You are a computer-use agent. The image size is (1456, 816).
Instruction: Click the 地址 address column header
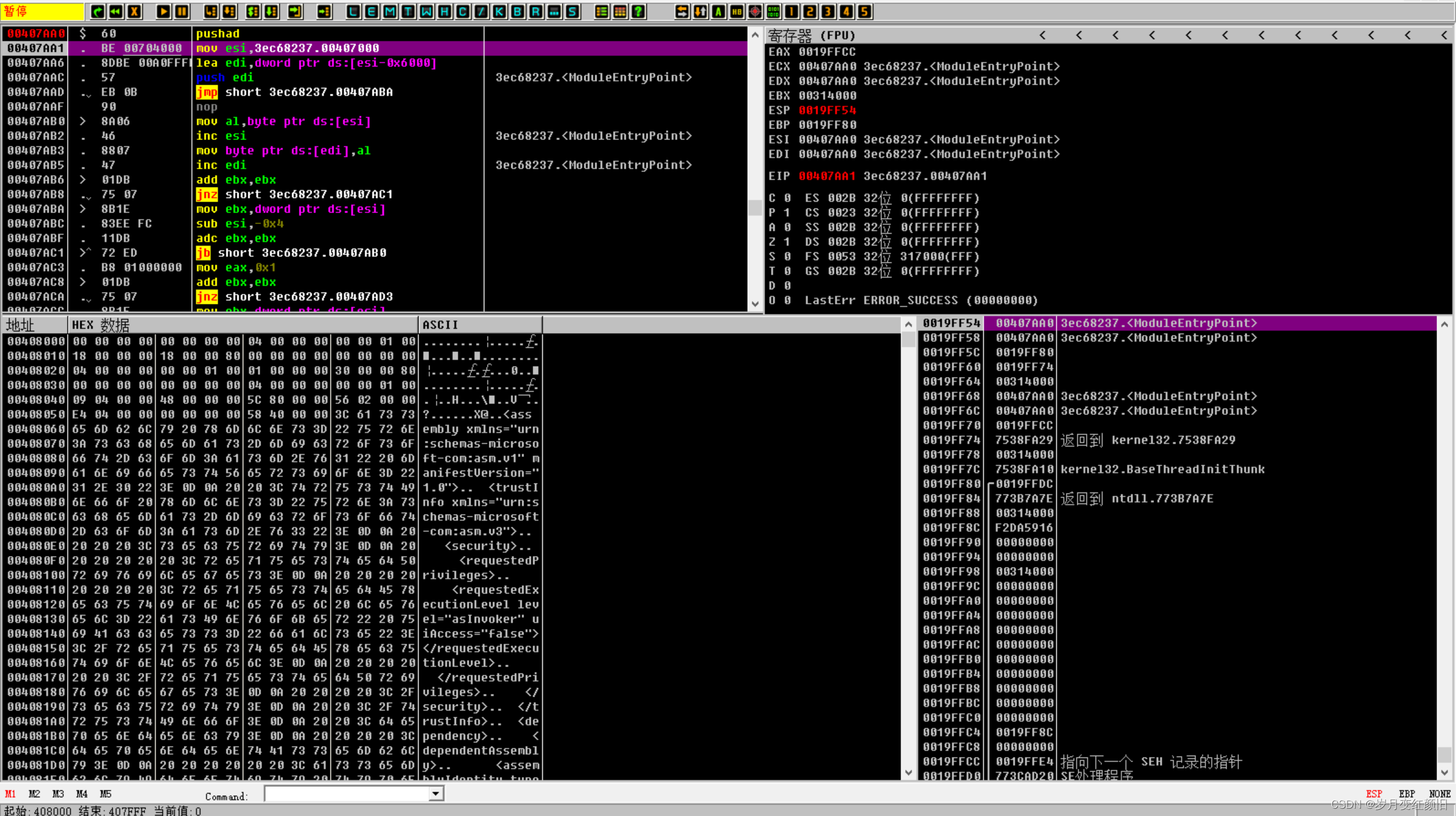pos(35,325)
